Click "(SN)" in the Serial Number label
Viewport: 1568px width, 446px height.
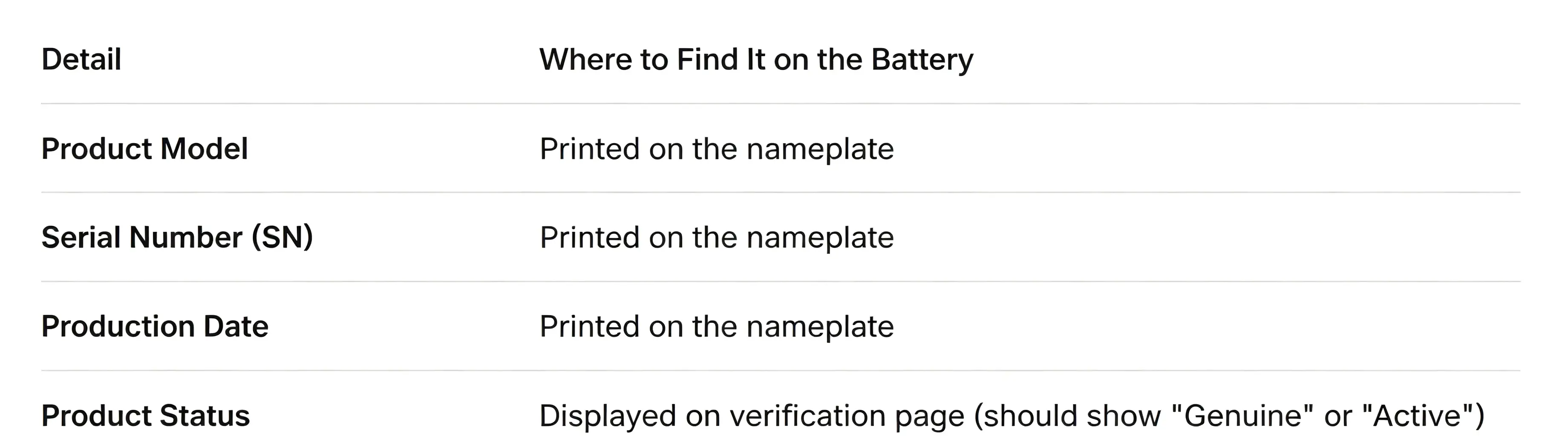pos(282,237)
